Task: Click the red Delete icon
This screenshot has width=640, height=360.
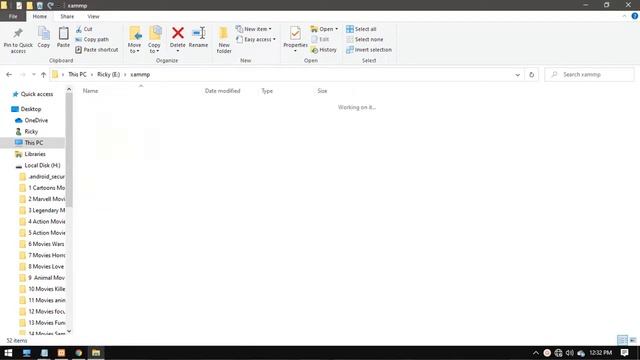Action: (178, 33)
